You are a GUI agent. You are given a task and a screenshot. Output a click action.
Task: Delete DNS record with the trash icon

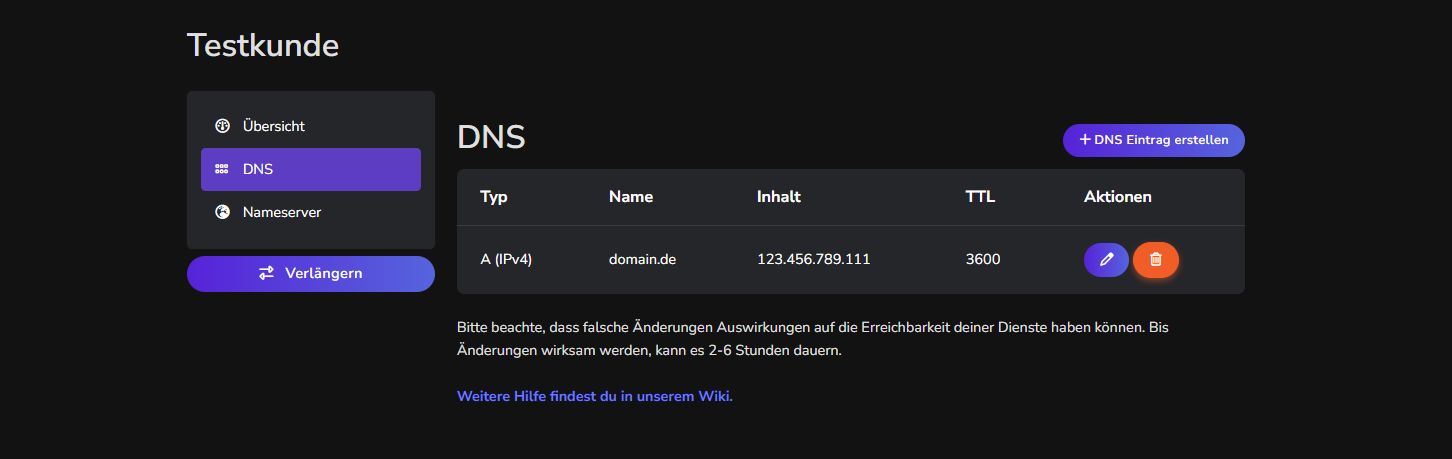[1156, 260]
